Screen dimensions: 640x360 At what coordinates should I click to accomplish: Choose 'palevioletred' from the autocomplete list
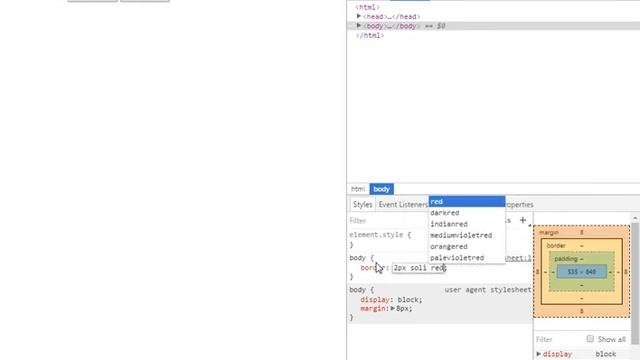pos(467,258)
